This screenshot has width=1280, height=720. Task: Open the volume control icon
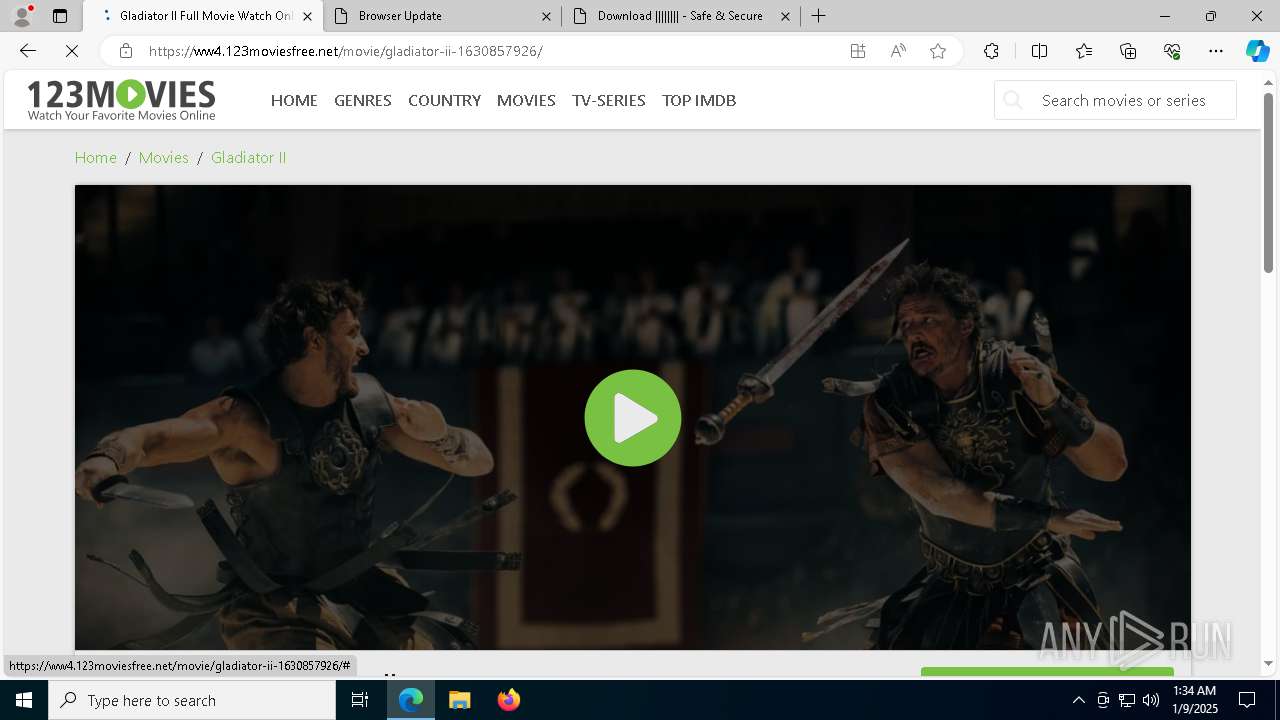tap(1151, 700)
